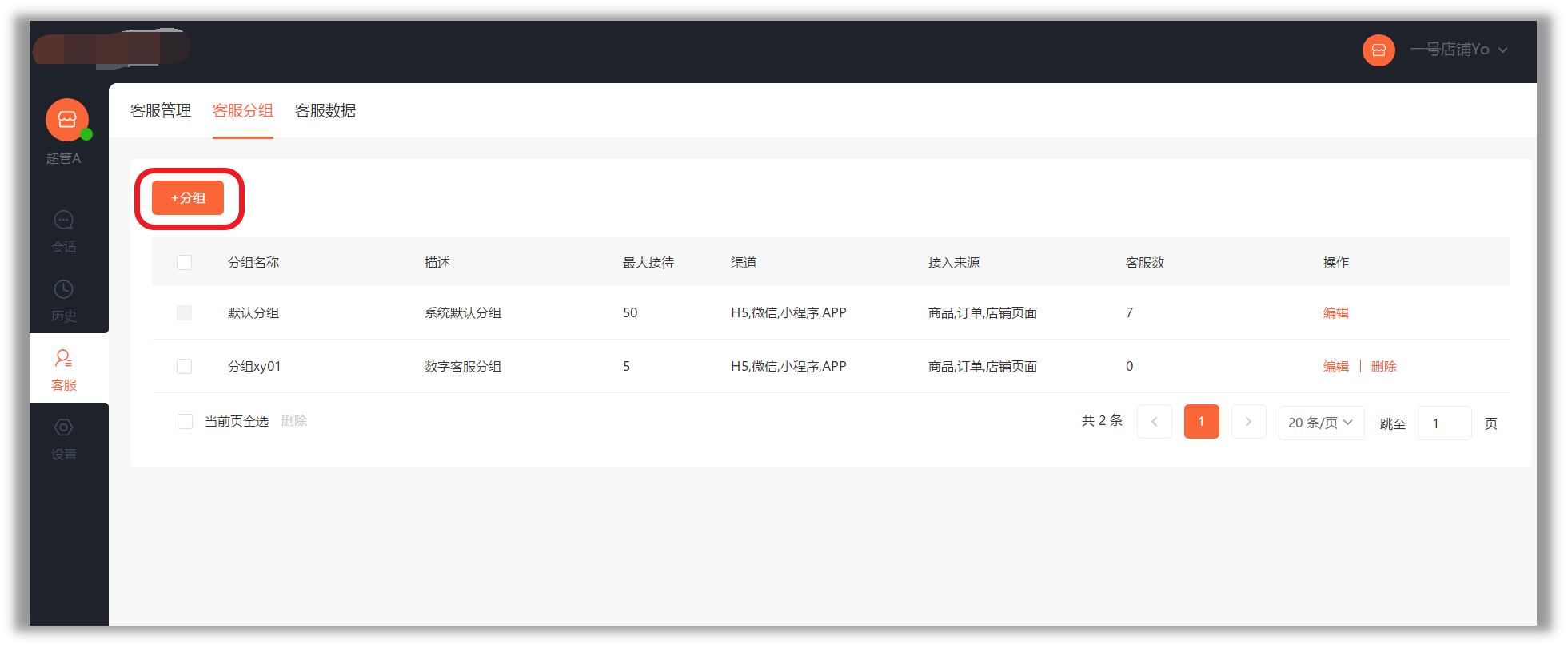Click the orange store avatar in header
The width and height of the screenshot is (1568, 648).
pyautogui.click(x=1378, y=50)
